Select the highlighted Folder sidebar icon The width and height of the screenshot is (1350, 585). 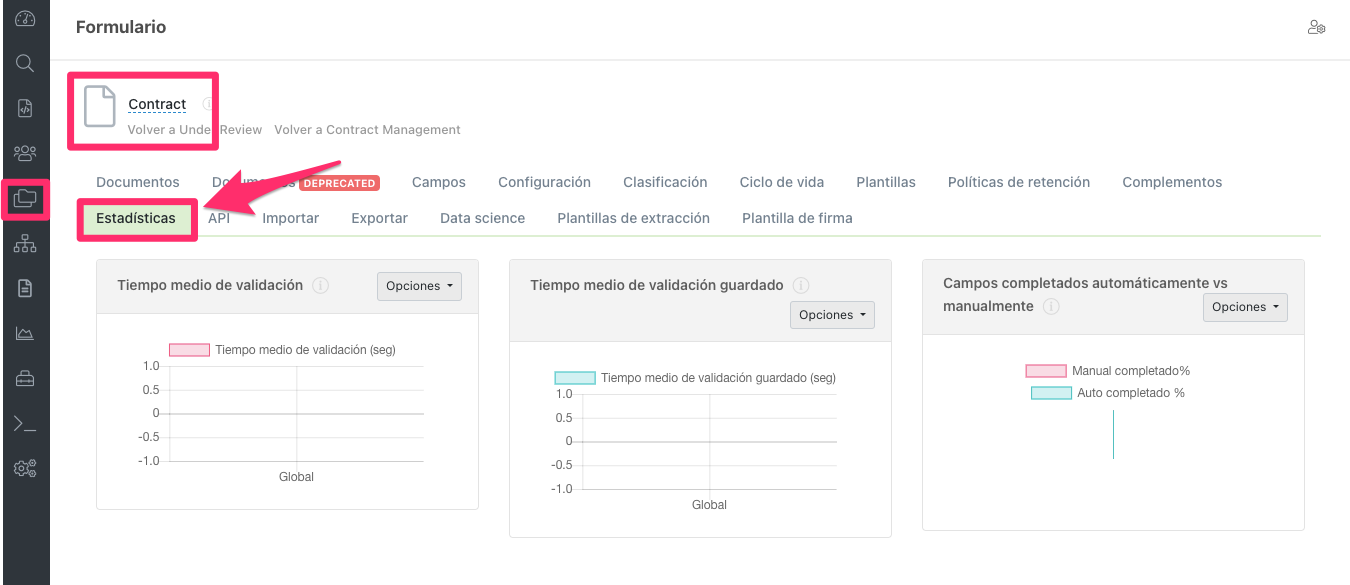tap(25, 200)
